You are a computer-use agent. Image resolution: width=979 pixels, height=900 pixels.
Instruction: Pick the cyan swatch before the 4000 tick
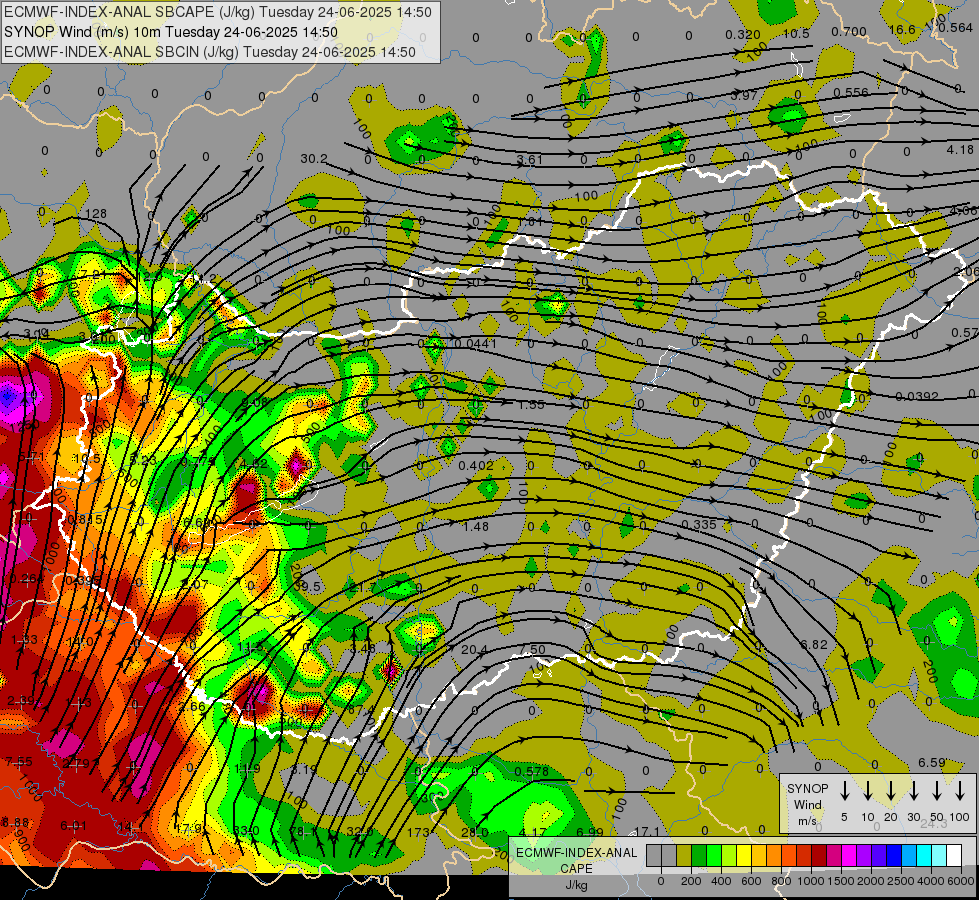coord(923,855)
